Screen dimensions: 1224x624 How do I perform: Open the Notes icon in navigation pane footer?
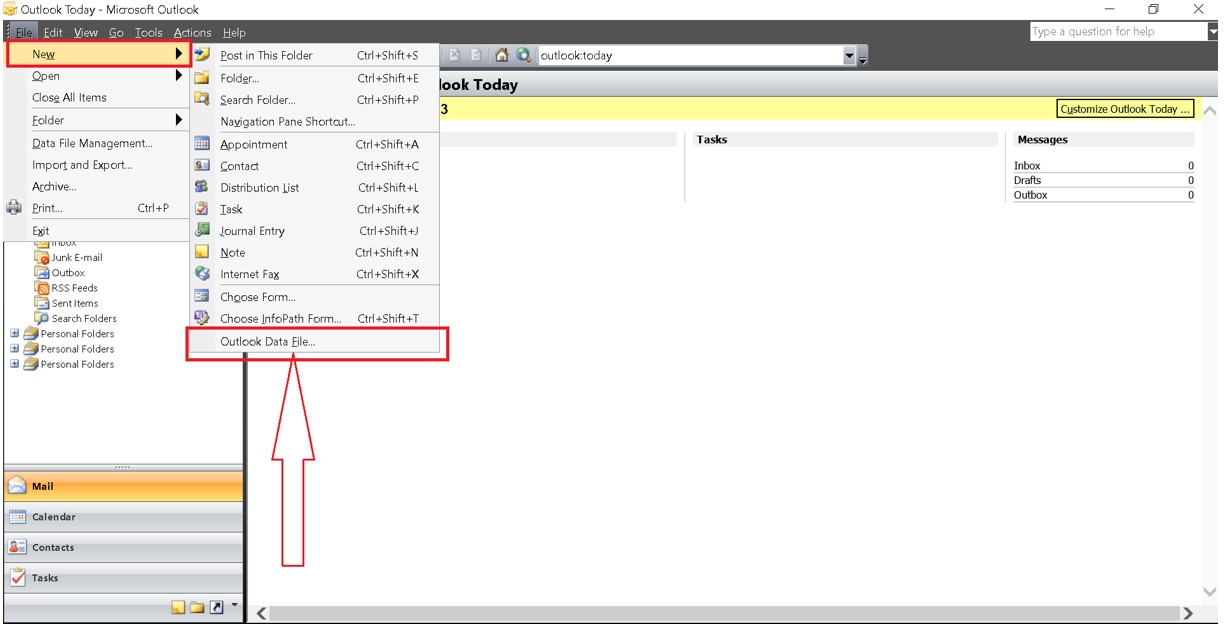(177, 607)
